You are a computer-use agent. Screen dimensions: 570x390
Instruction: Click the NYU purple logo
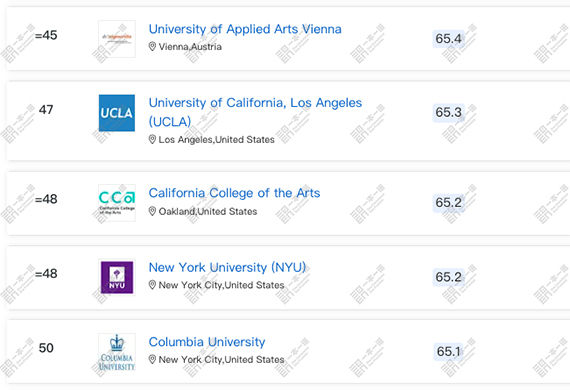click(x=117, y=277)
